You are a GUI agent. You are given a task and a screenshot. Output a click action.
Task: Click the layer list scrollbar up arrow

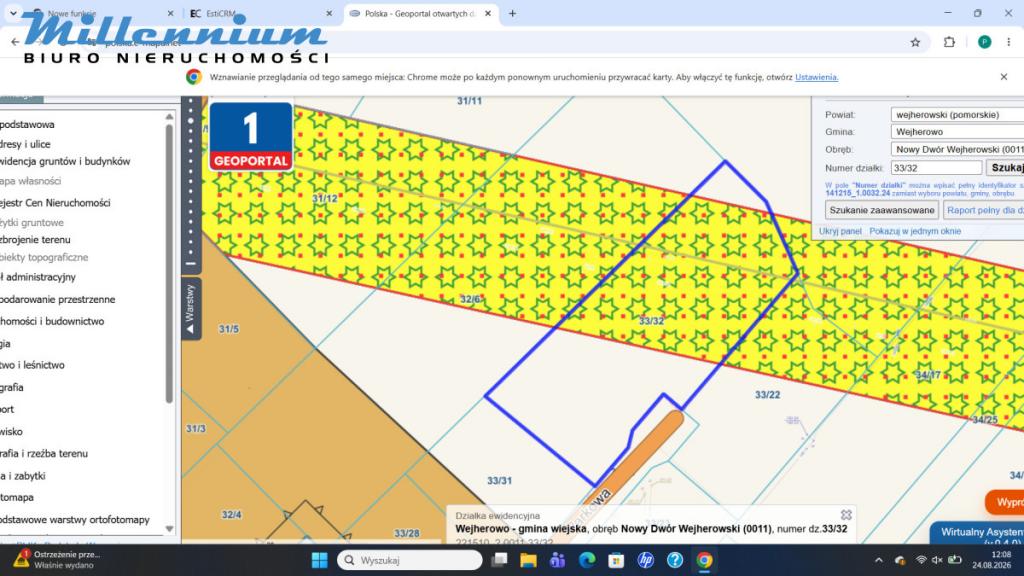tap(169, 116)
